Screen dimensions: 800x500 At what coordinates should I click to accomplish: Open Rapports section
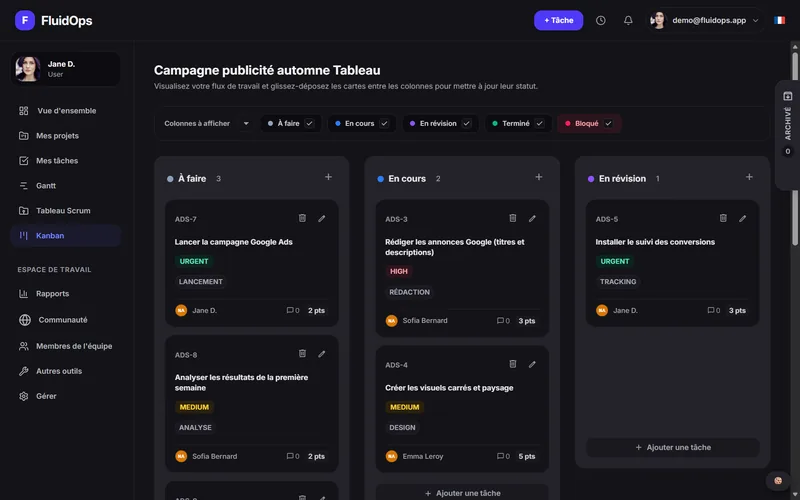point(65,293)
